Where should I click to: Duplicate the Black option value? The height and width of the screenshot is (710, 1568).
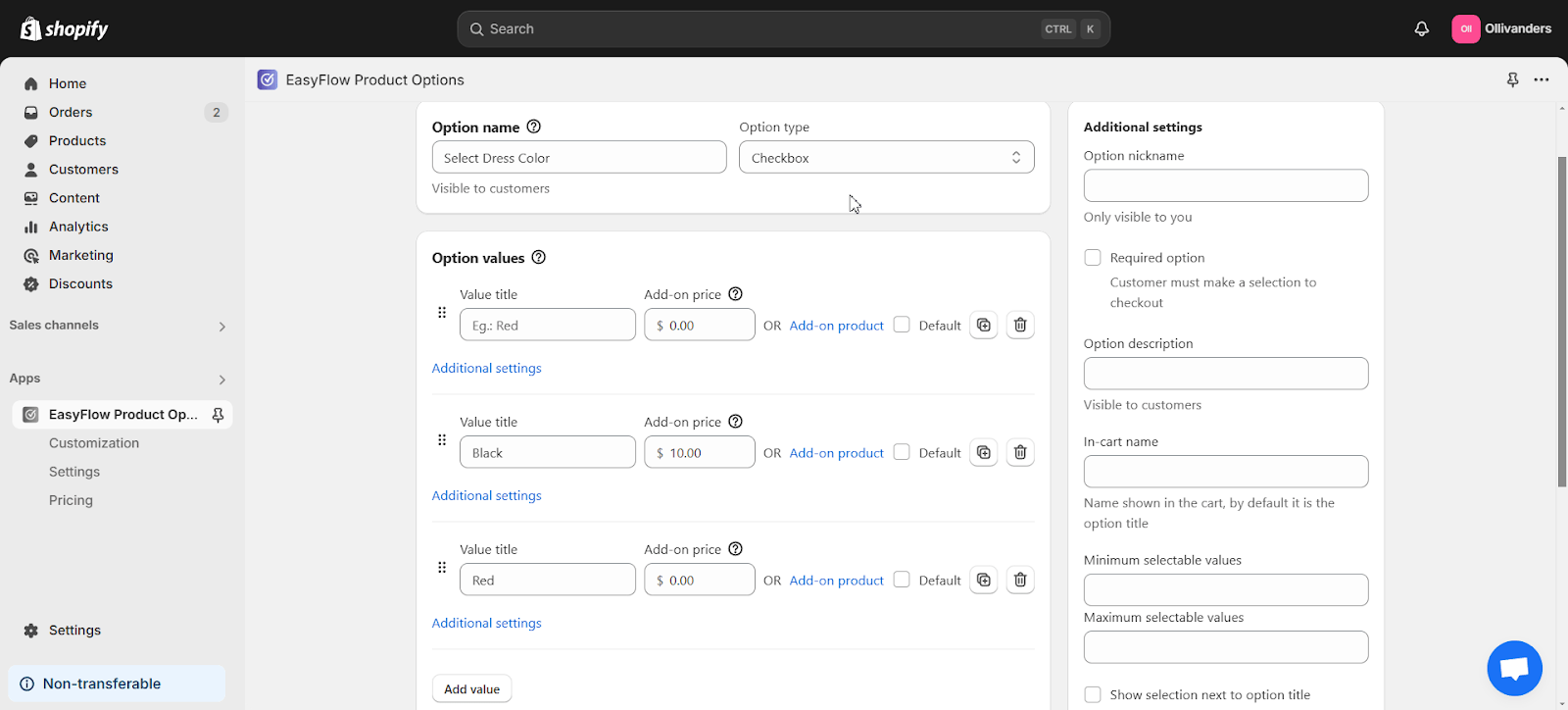pos(984,452)
